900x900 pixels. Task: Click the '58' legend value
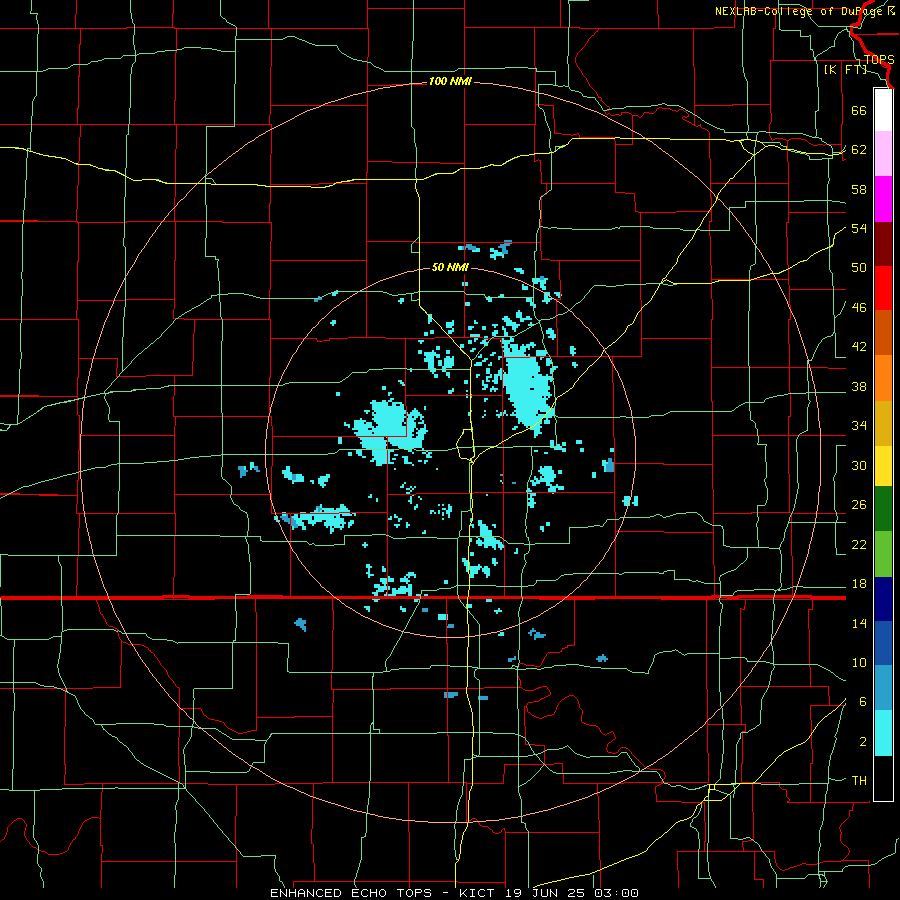(859, 189)
